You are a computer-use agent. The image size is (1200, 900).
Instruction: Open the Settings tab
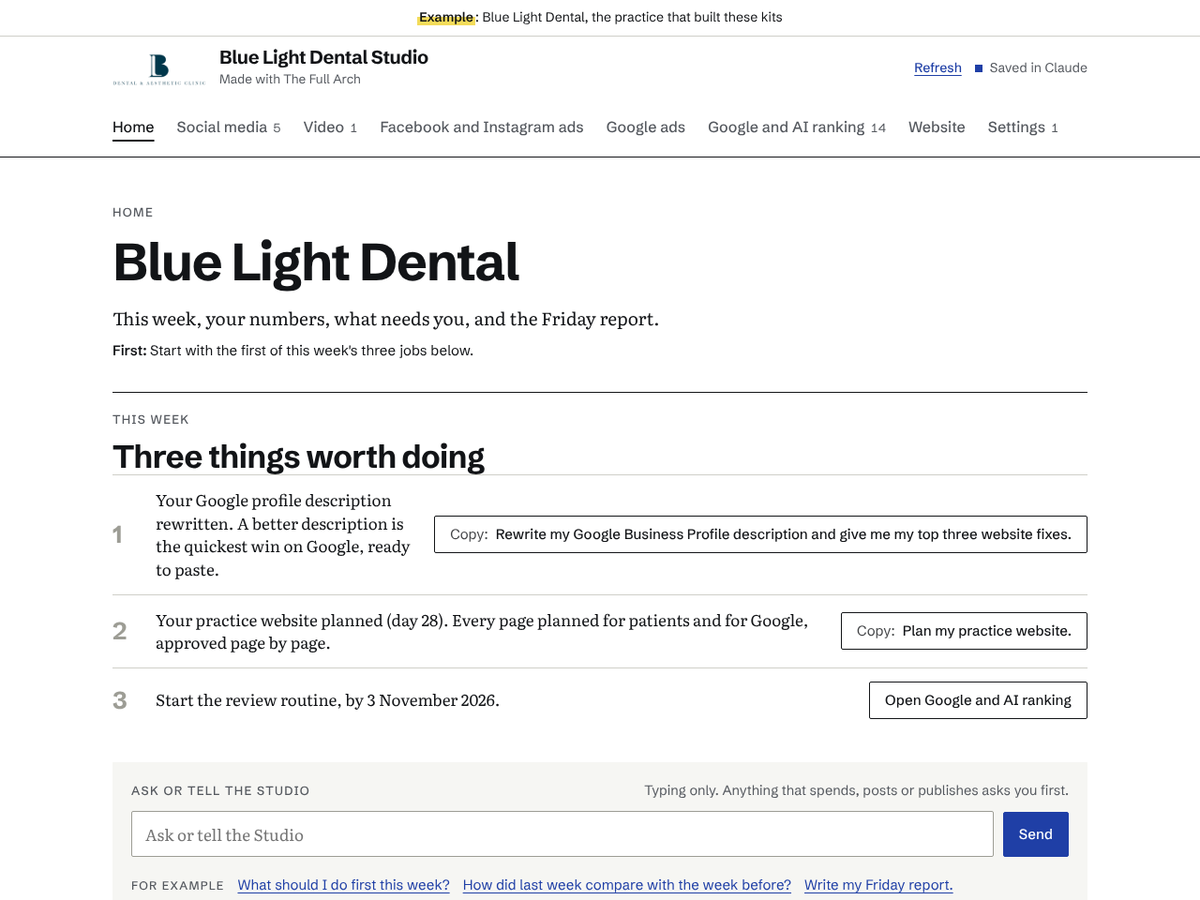[x=1023, y=127]
